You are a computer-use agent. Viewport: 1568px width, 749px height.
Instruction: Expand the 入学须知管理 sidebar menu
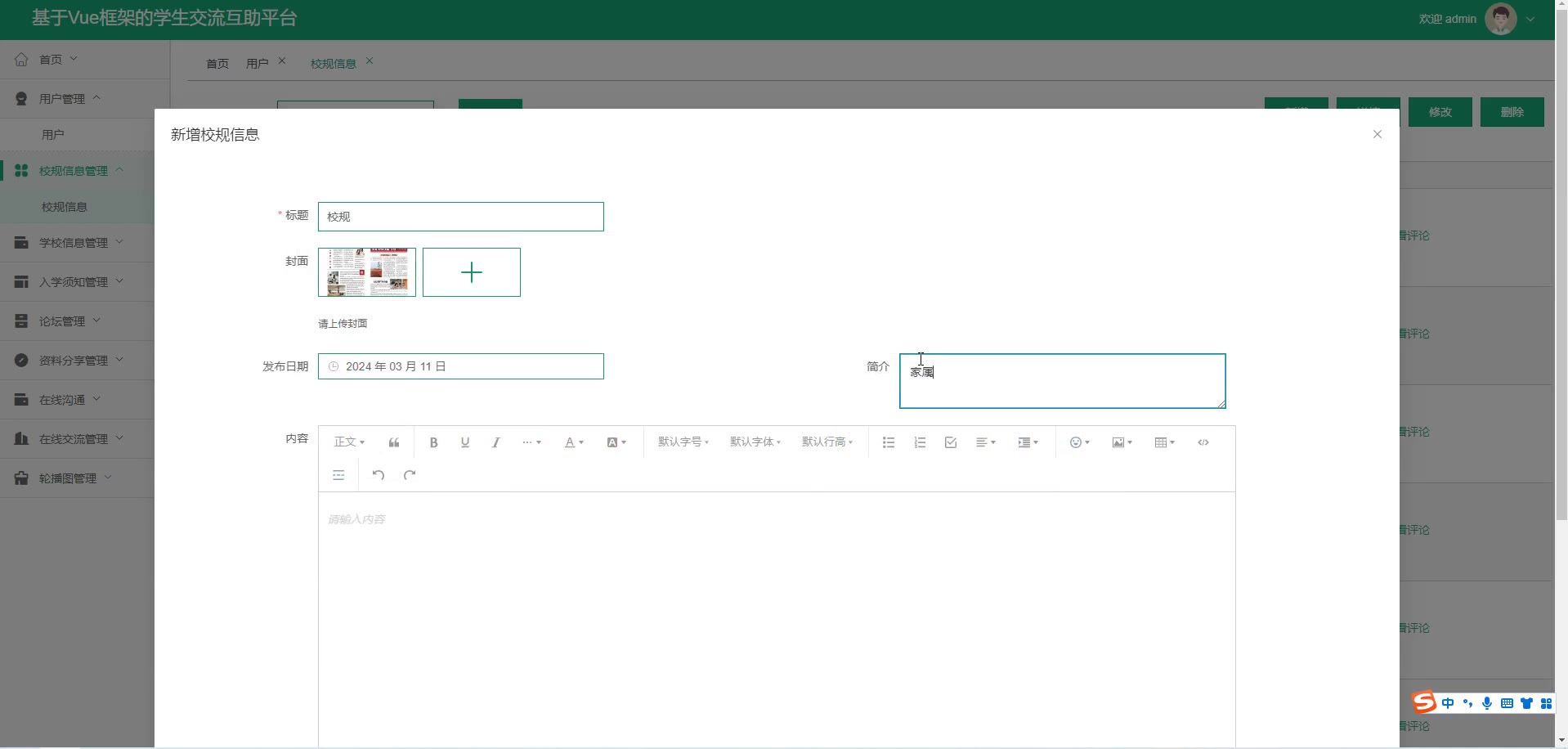pyautogui.click(x=78, y=281)
